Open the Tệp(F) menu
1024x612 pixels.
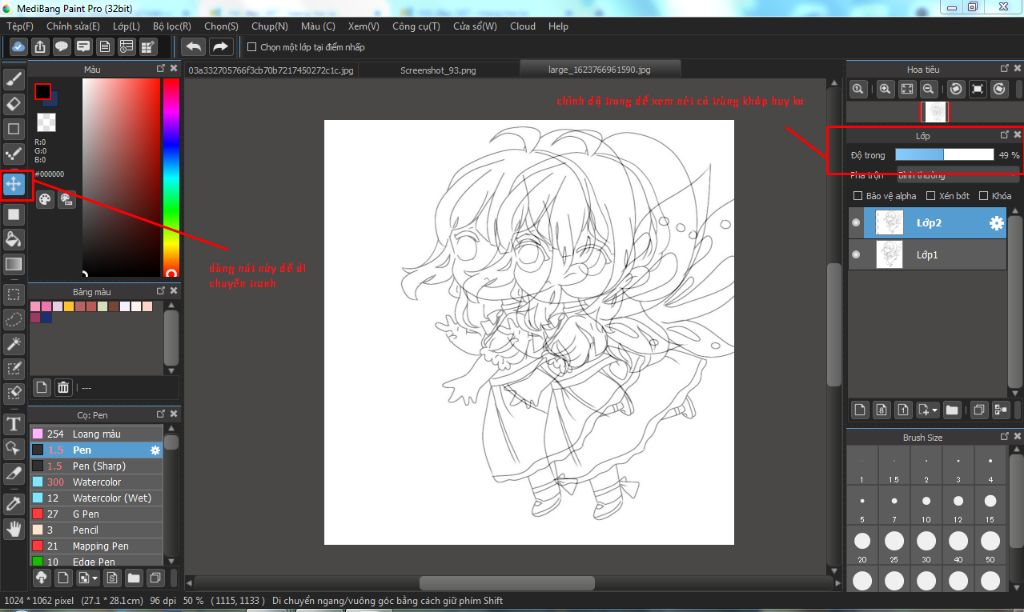point(20,26)
